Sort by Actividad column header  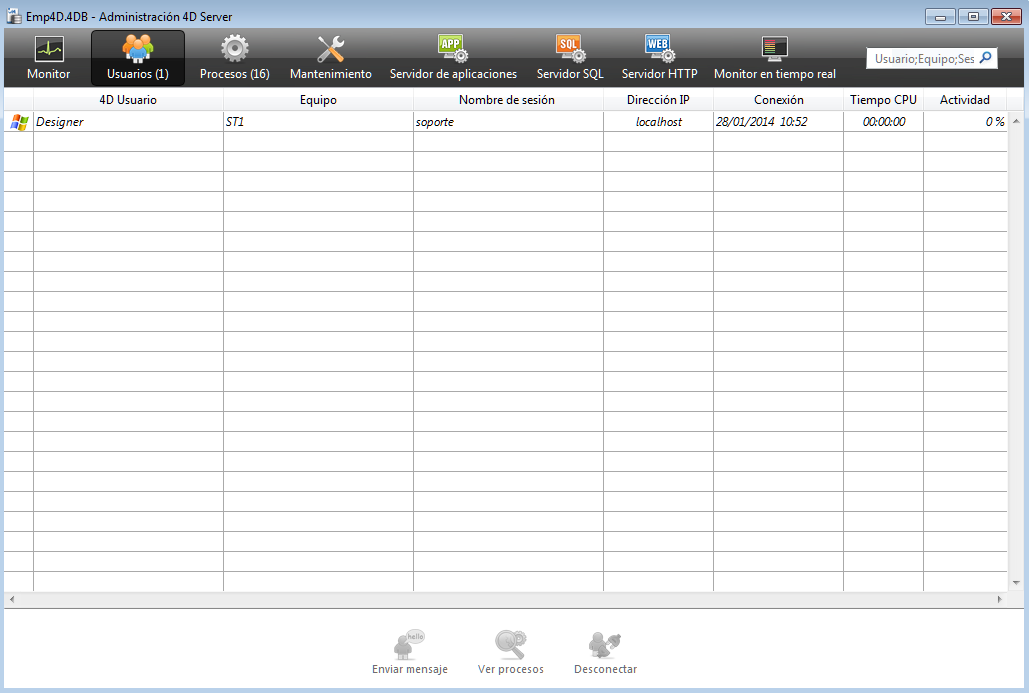click(965, 100)
